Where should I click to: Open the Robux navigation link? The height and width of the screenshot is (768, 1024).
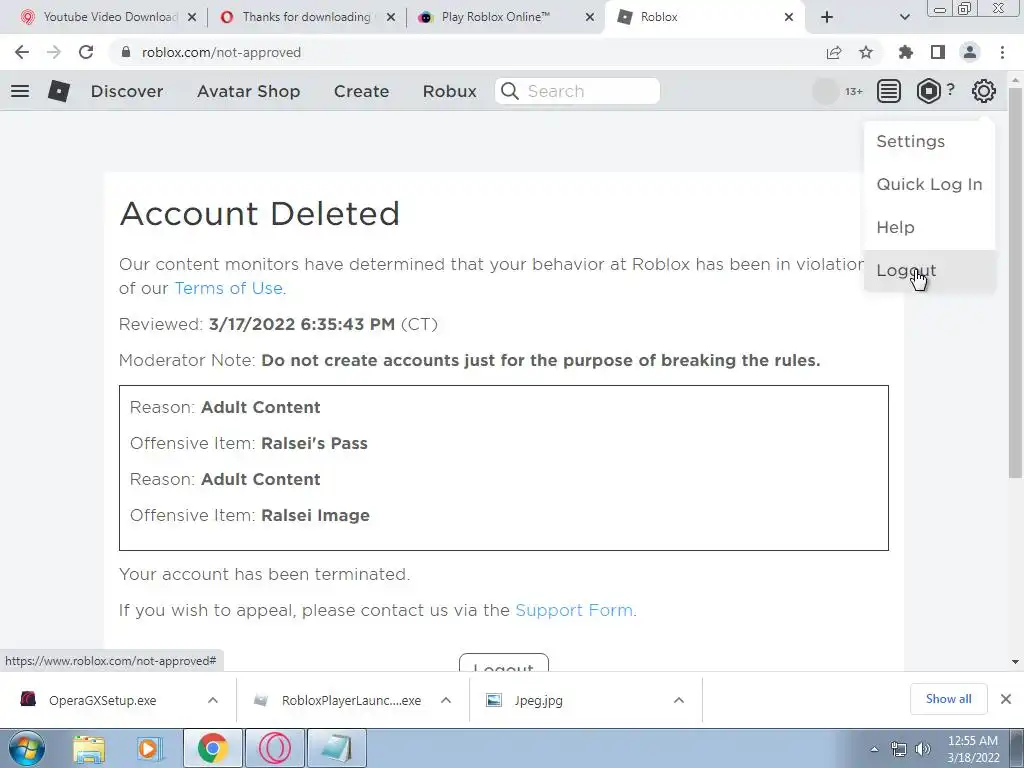click(450, 91)
